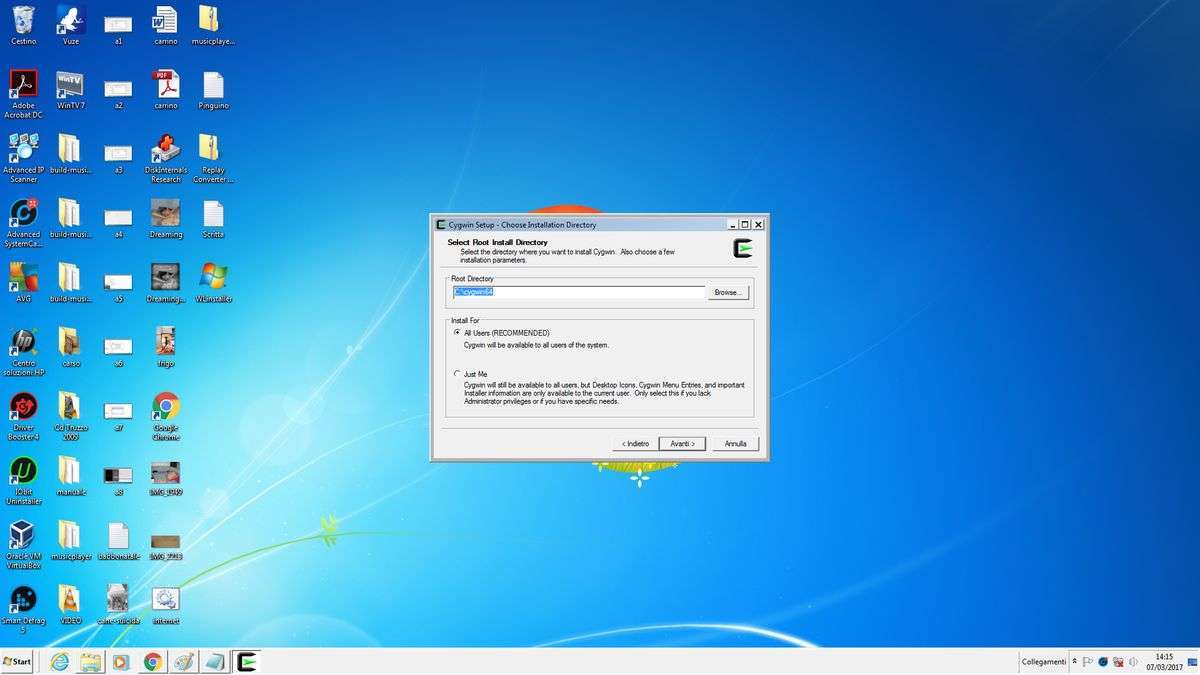1200x675 pixels.
Task: Click the Cygwin Setup taskbar button
Action: click(x=246, y=661)
